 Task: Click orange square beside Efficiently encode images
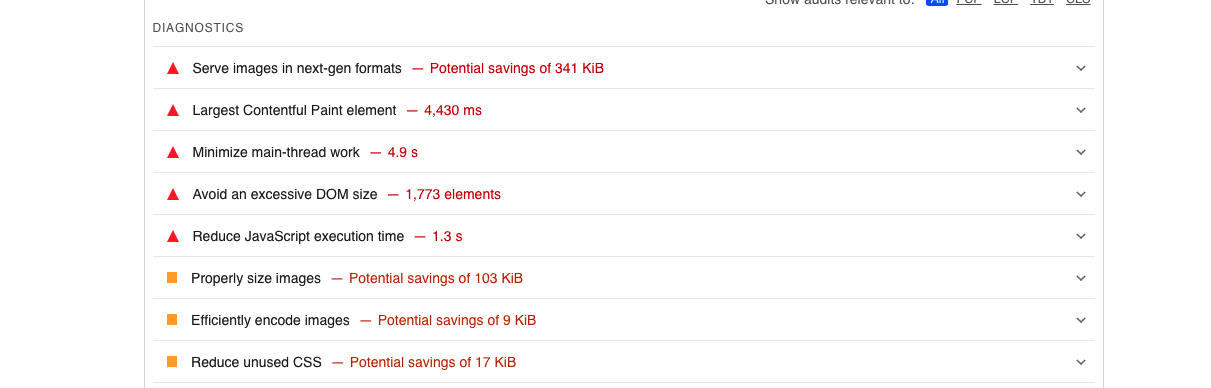[x=172, y=320]
